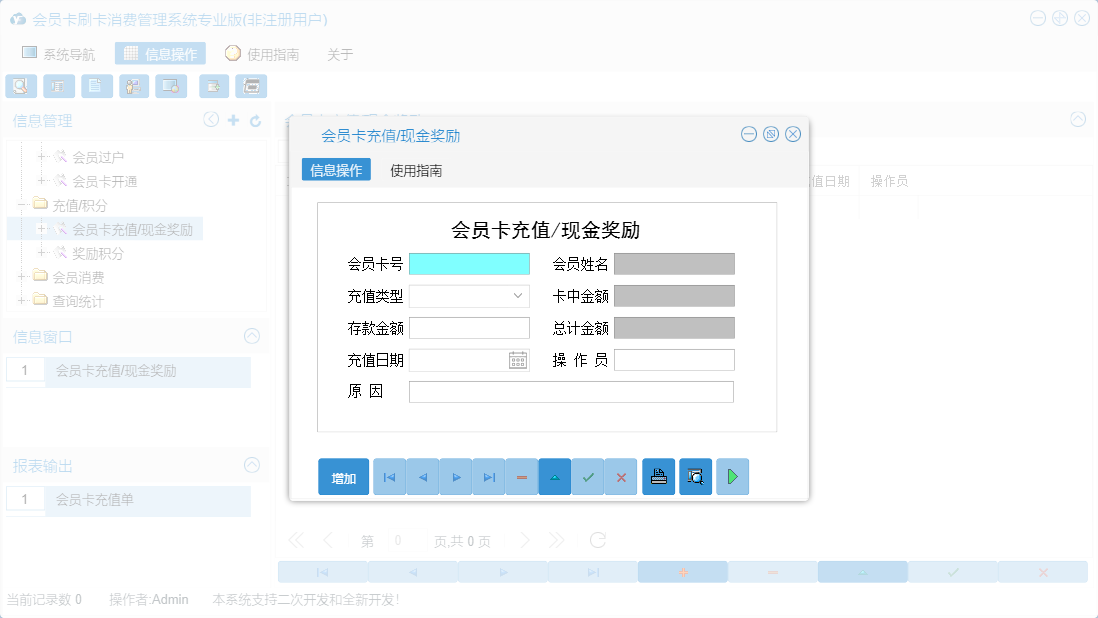The image size is (1098, 618).
Task: Open the 充值日期 calendar picker
Action: pyautogui.click(x=517, y=359)
